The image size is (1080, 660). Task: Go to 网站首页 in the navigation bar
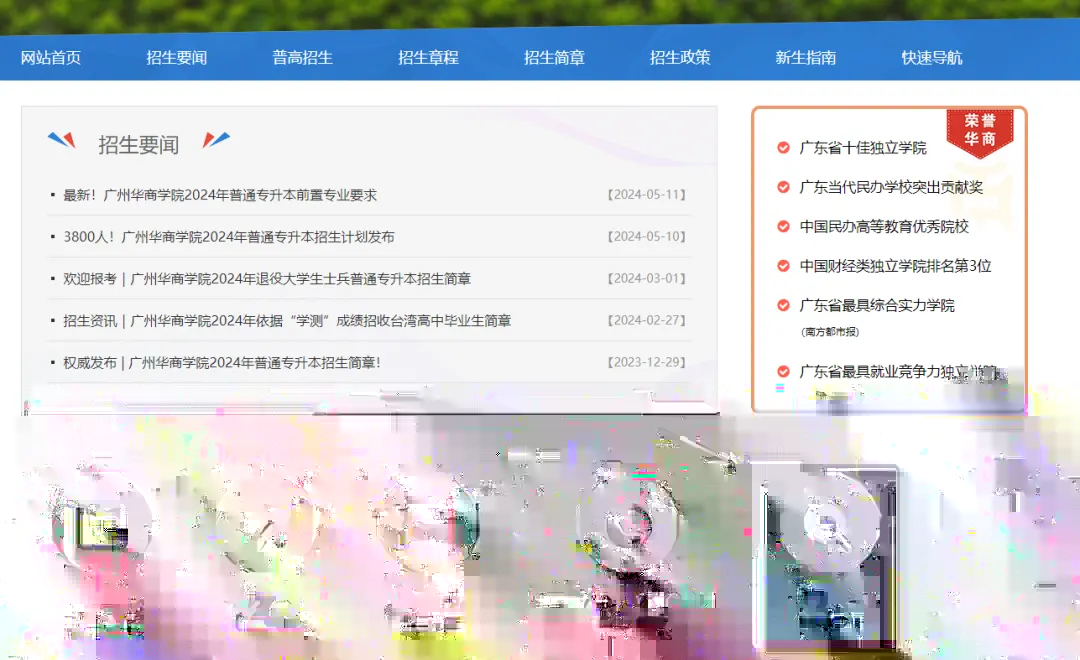click(50, 58)
